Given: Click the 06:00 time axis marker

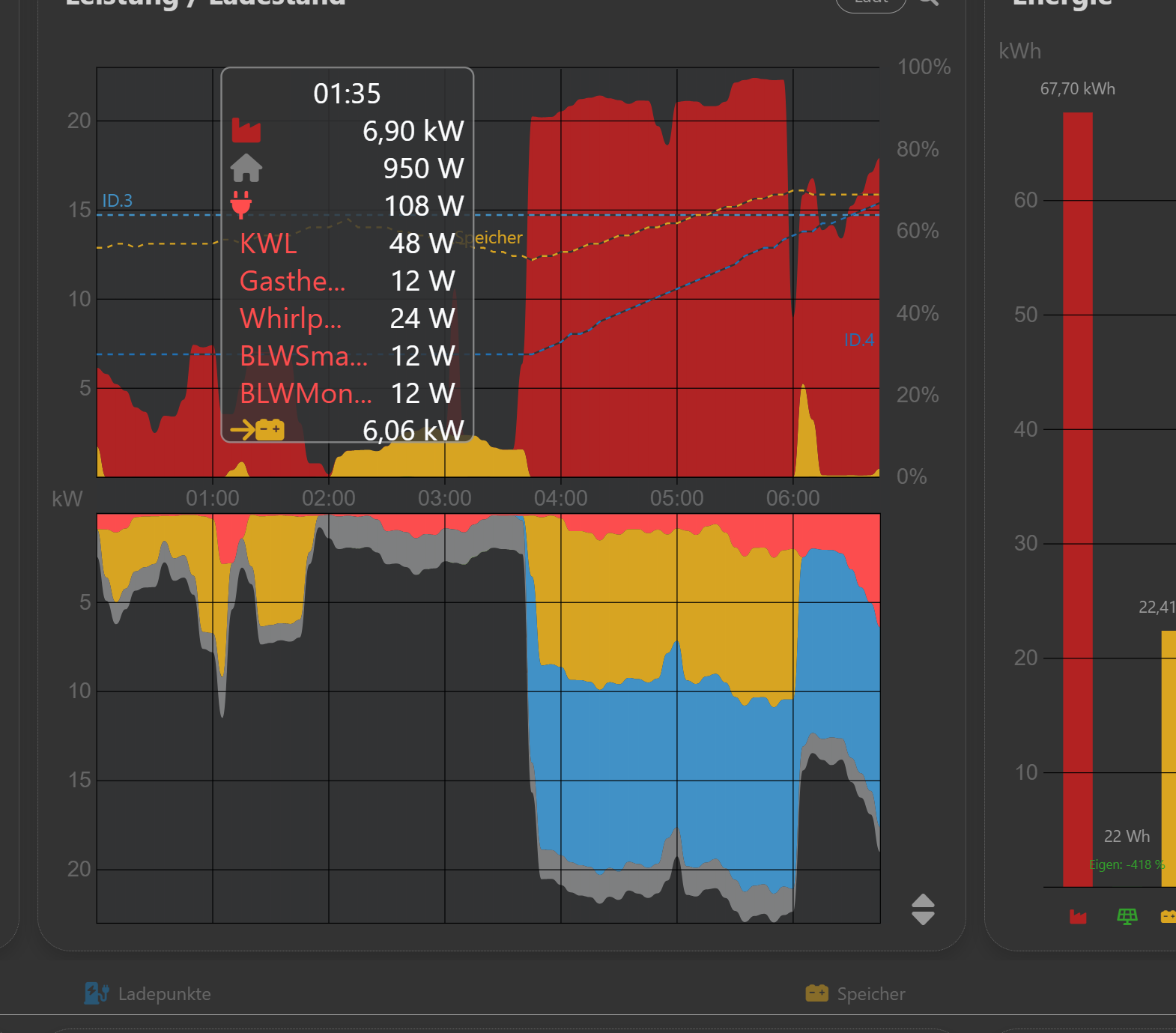Looking at the screenshot, I should click(x=792, y=498).
